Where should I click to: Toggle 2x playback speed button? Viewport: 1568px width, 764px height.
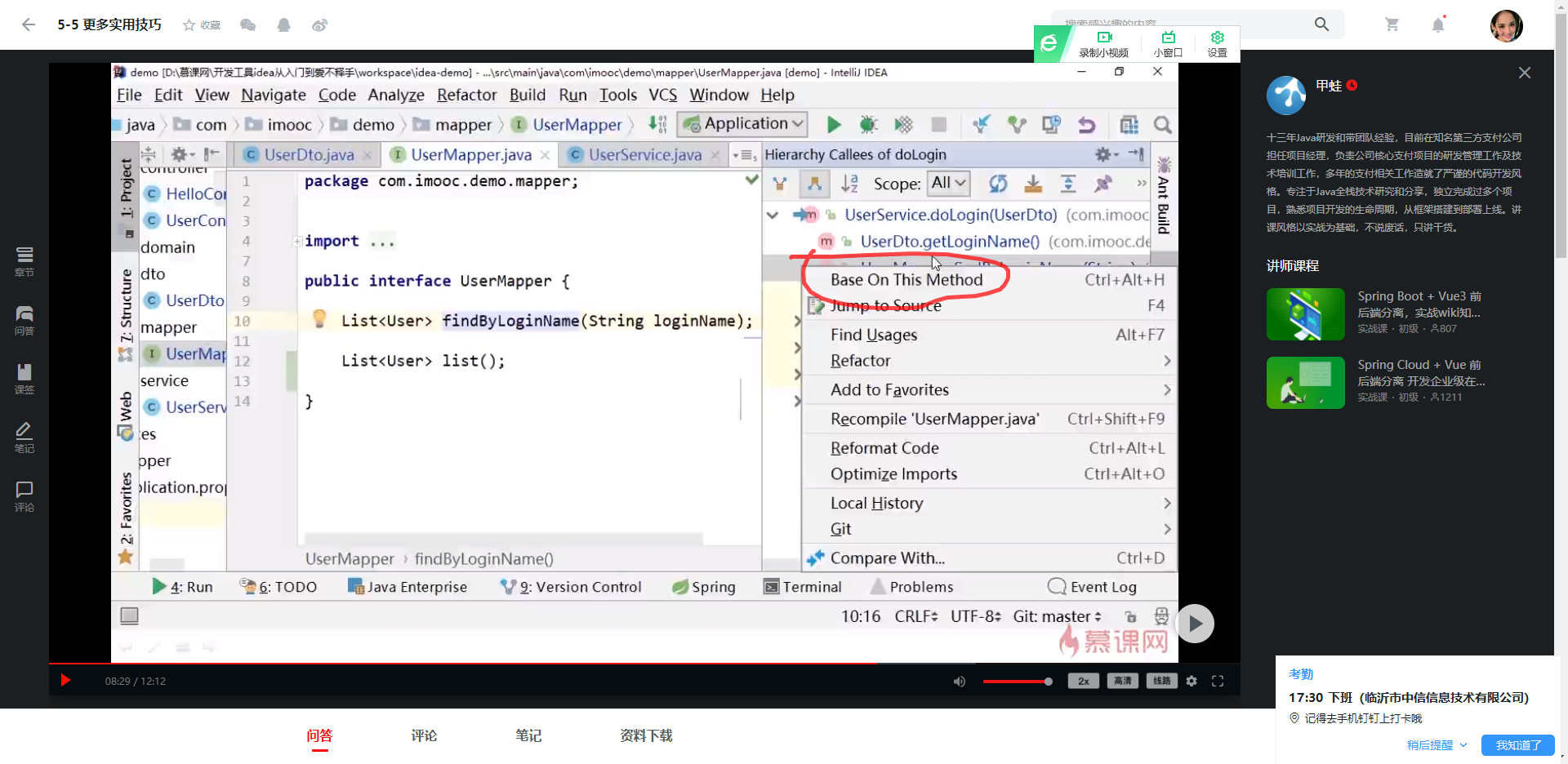[1084, 681]
